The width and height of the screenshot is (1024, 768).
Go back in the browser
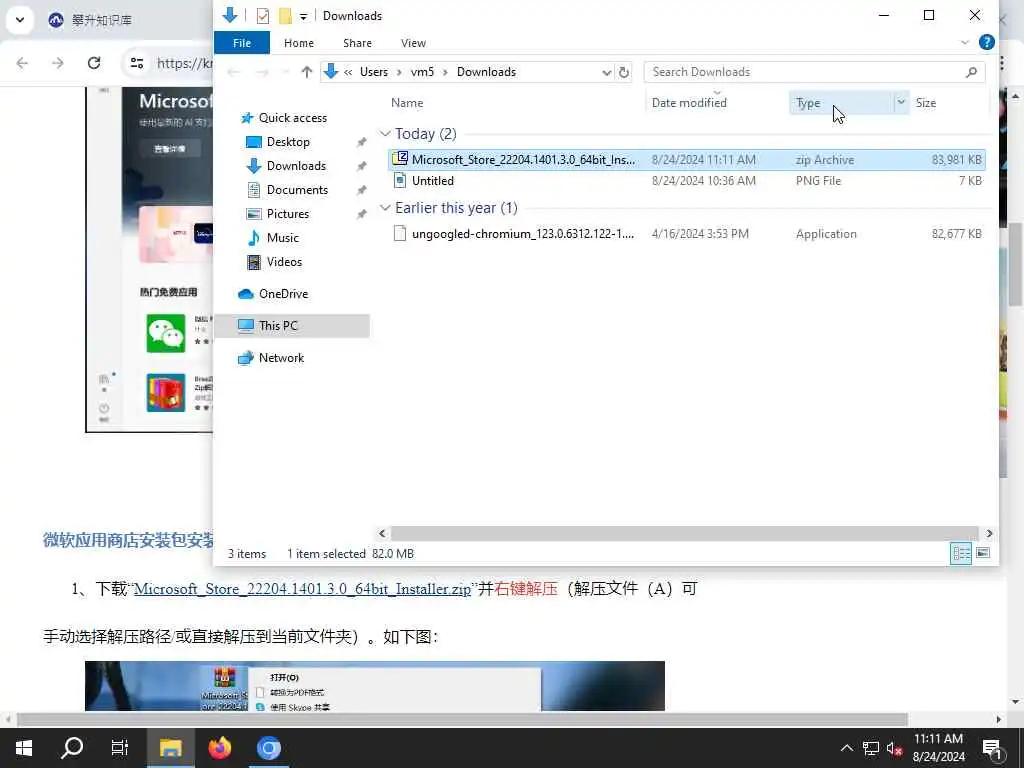(x=22, y=63)
